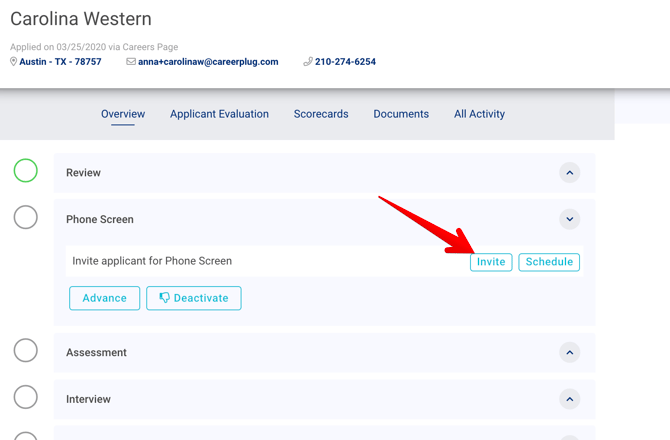Collapse the Phone Screen section chevron
The height and width of the screenshot is (440, 670).
(x=569, y=219)
